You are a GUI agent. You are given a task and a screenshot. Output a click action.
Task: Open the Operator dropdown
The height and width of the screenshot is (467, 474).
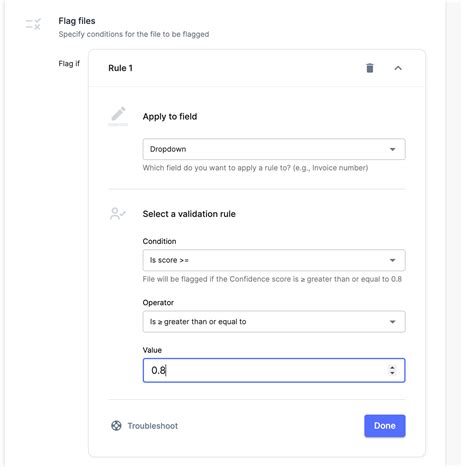pos(274,322)
